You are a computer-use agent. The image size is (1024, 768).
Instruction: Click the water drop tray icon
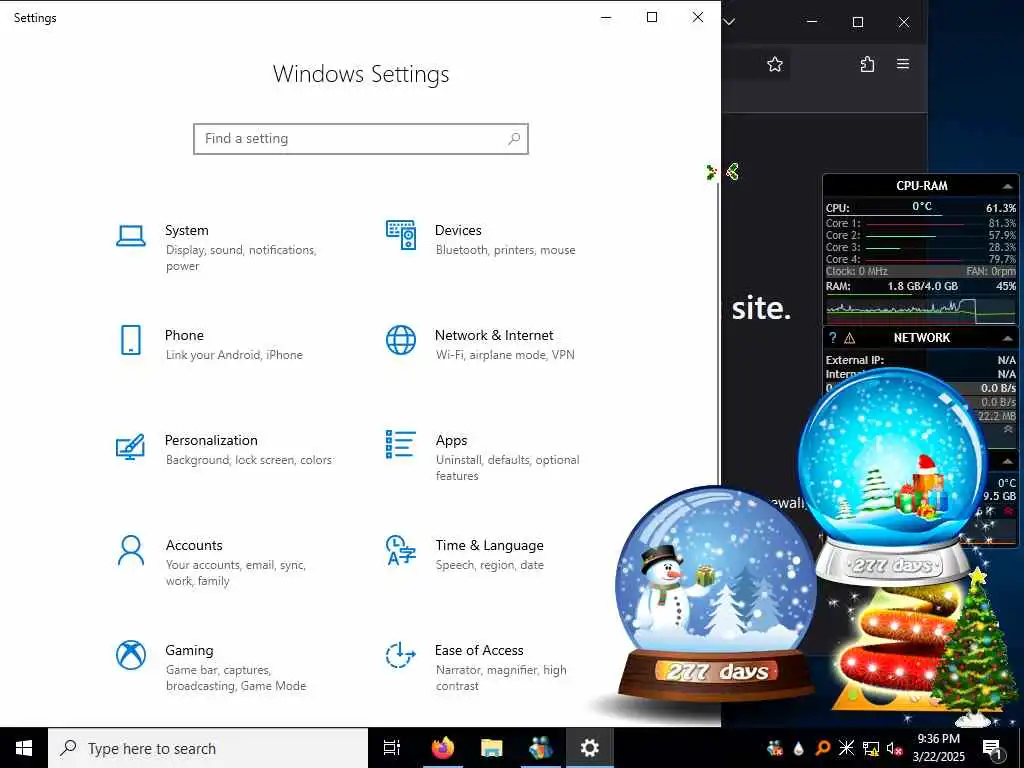tap(799, 748)
